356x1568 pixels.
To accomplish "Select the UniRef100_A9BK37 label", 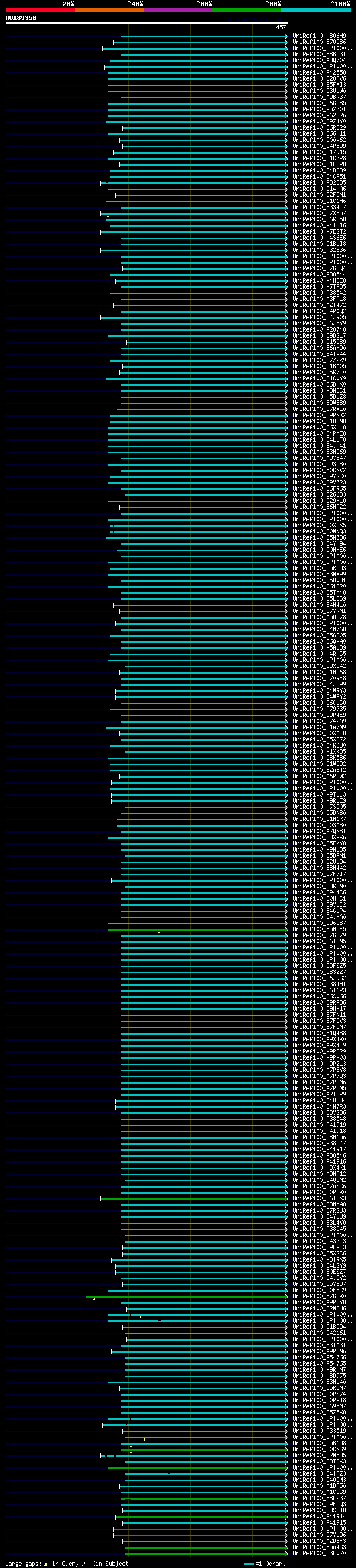I will (x=319, y=97).
